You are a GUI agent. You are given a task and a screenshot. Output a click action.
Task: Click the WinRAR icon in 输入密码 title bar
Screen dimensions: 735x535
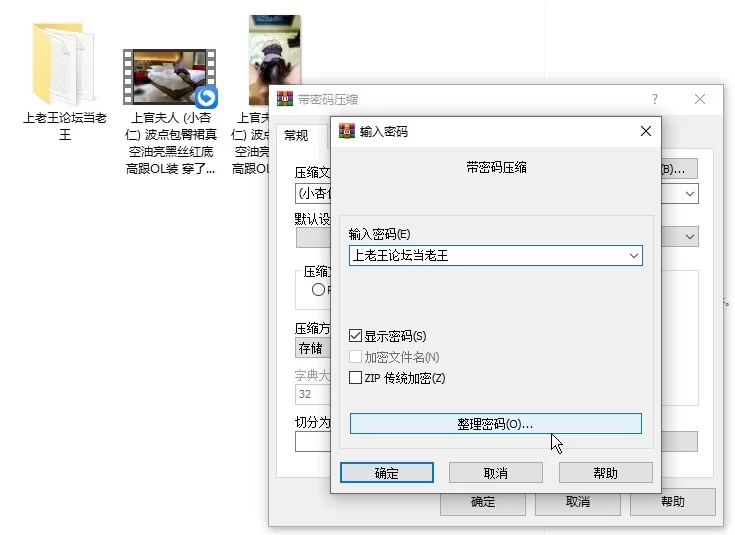tap(347, 132)
